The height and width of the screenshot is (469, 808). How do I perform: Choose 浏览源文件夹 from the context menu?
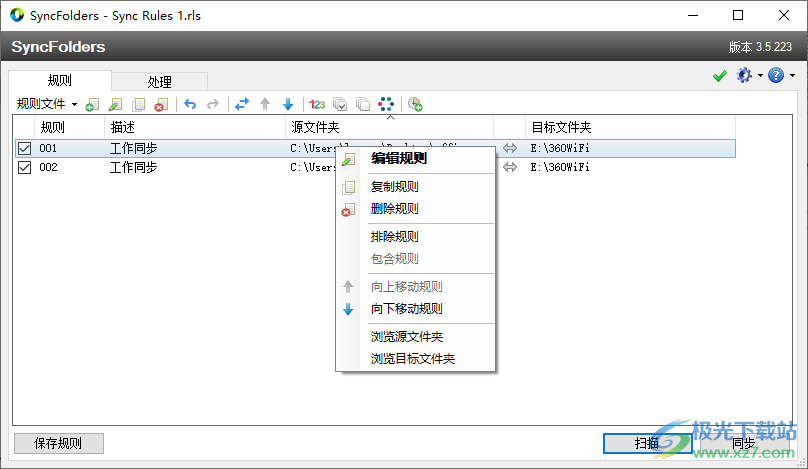click(415, 337)
